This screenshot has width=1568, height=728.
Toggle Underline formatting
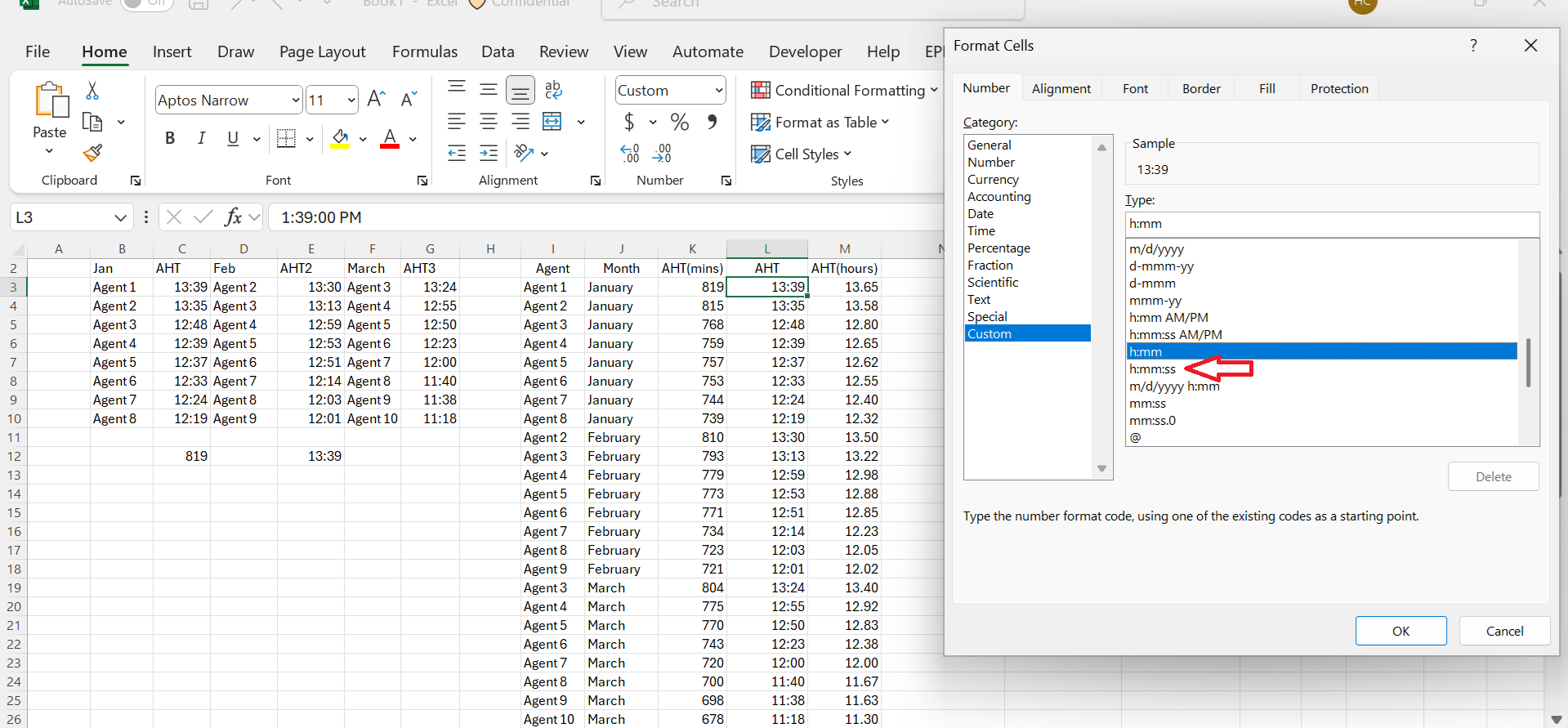pos(233,138)
